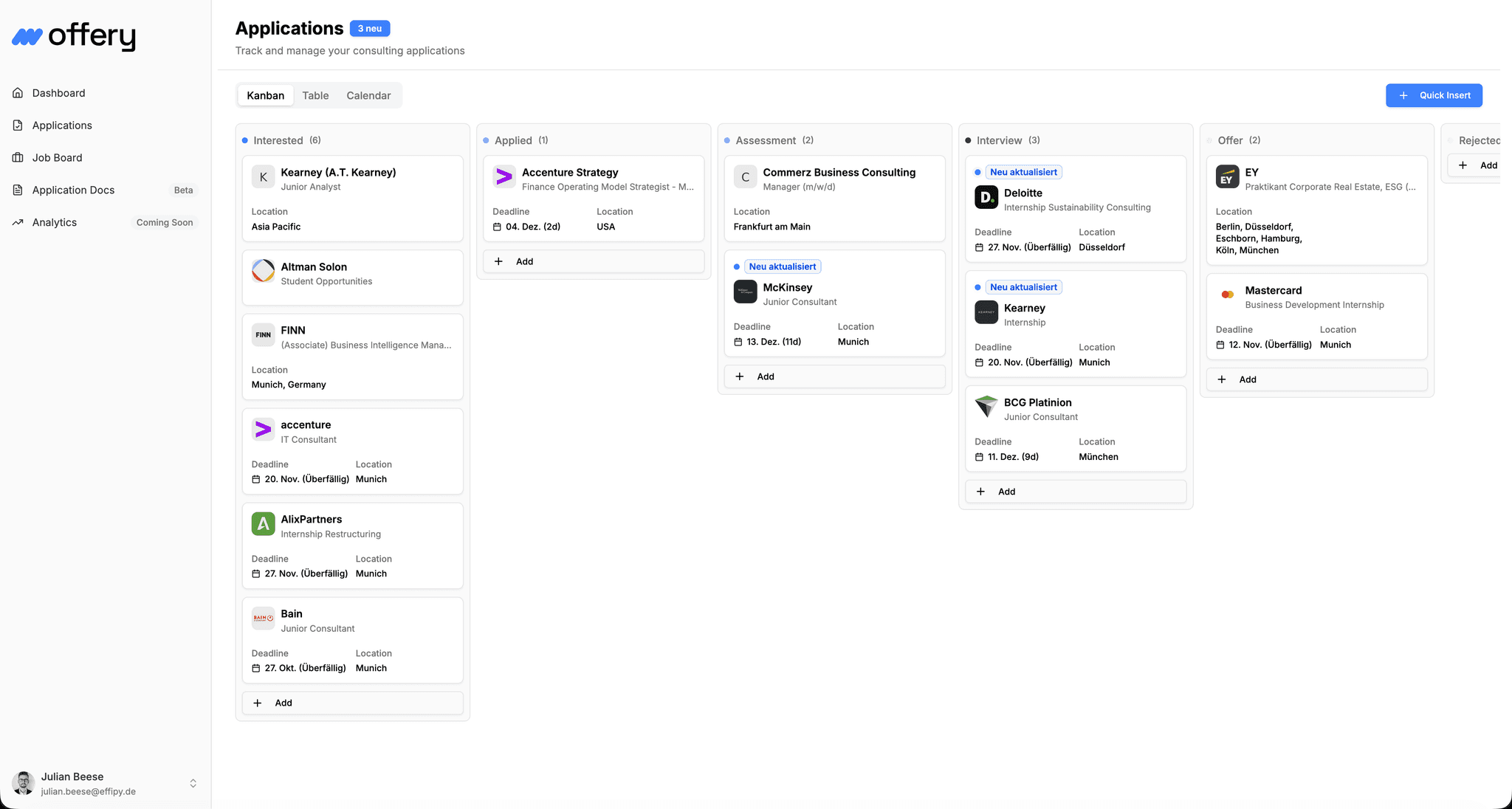This screenshot has width=1512, height=809.
Task: Switch to the Table view
Action: [315, 95]
